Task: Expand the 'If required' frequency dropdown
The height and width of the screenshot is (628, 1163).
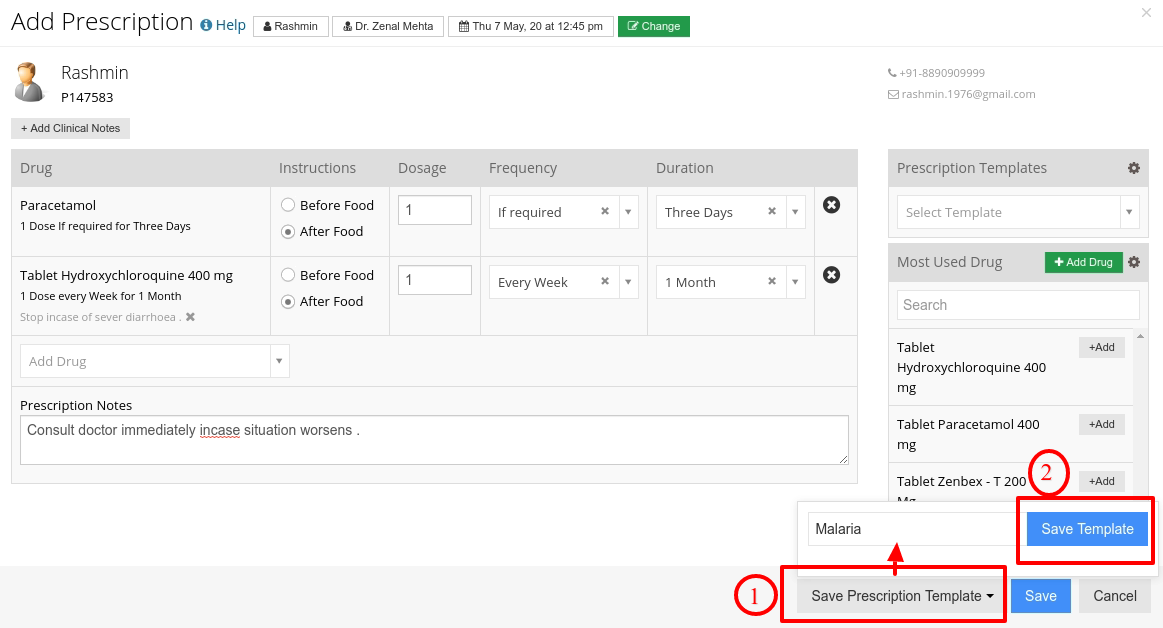Action: point(628,212)
